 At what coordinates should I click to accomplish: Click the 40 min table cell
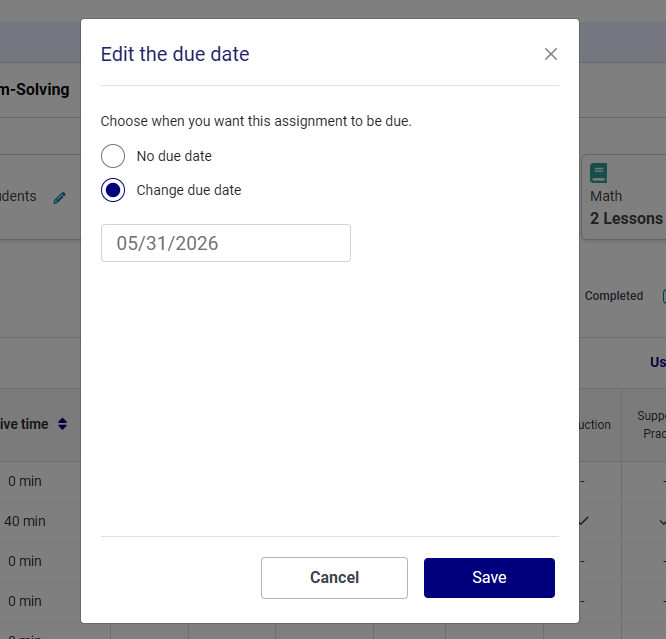tap(25, 521)
